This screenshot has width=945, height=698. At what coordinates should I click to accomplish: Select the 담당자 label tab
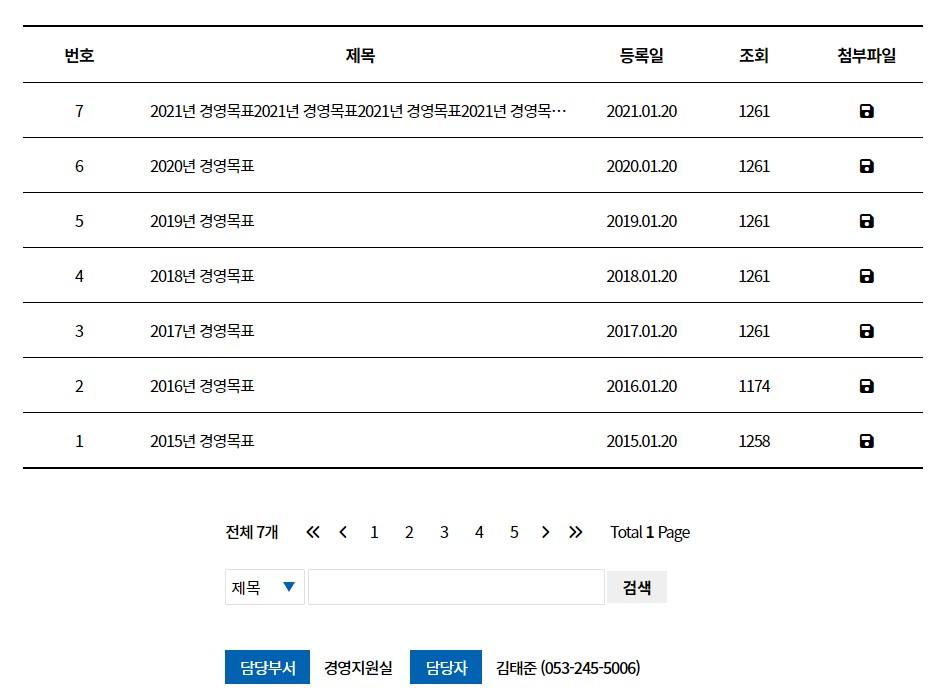click(x=446, y=667)
